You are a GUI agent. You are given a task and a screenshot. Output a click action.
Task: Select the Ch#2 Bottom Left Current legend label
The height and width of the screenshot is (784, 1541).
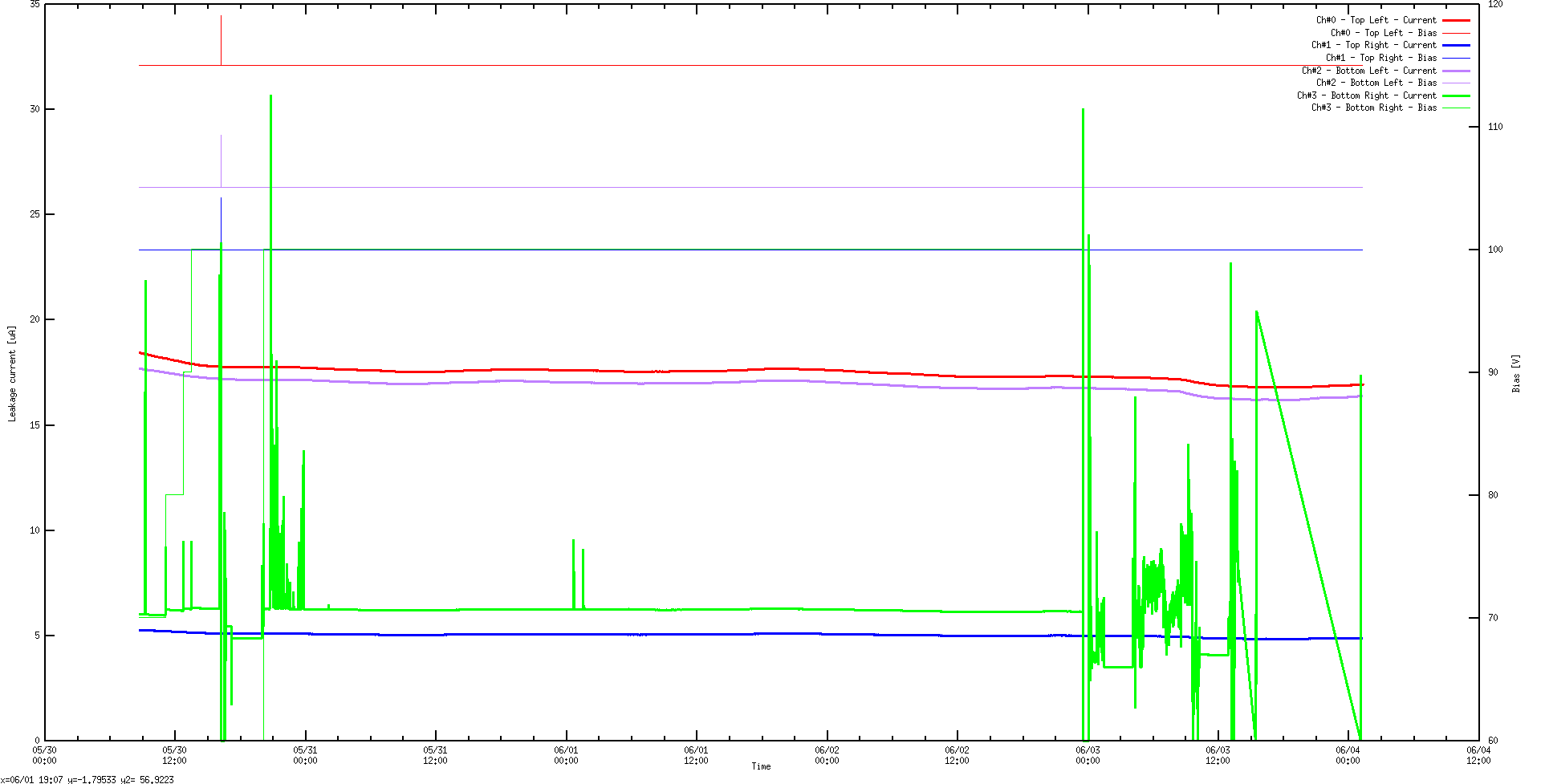point(1368,71)
